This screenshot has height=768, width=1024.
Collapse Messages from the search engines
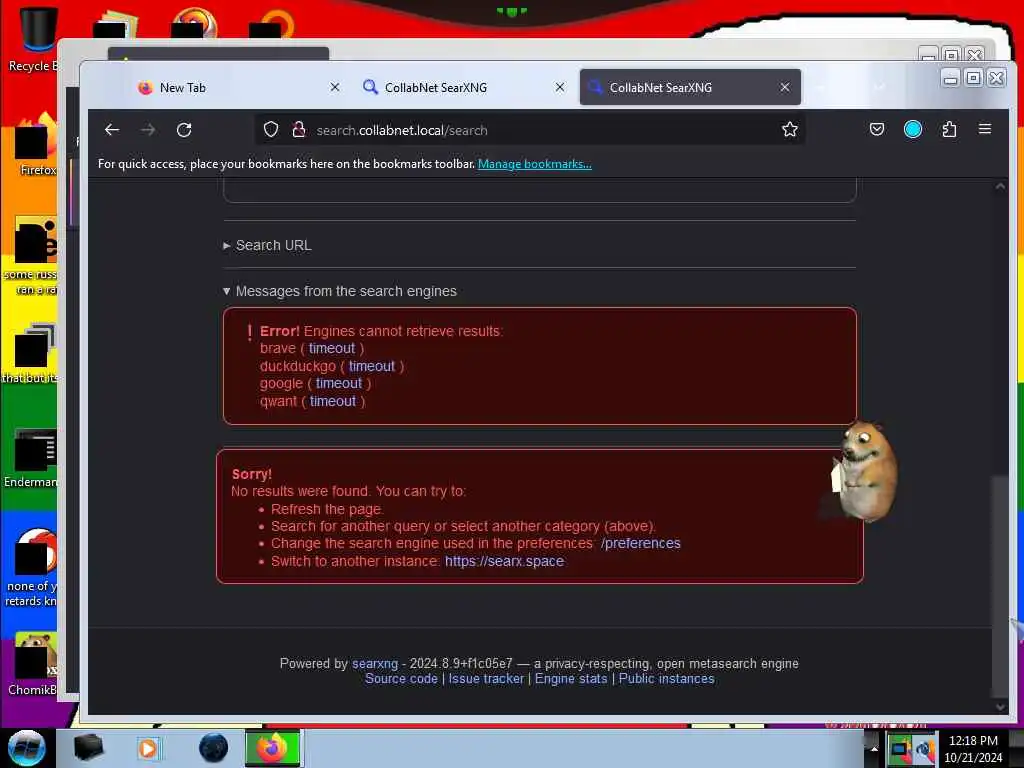(x=340, y=291)
